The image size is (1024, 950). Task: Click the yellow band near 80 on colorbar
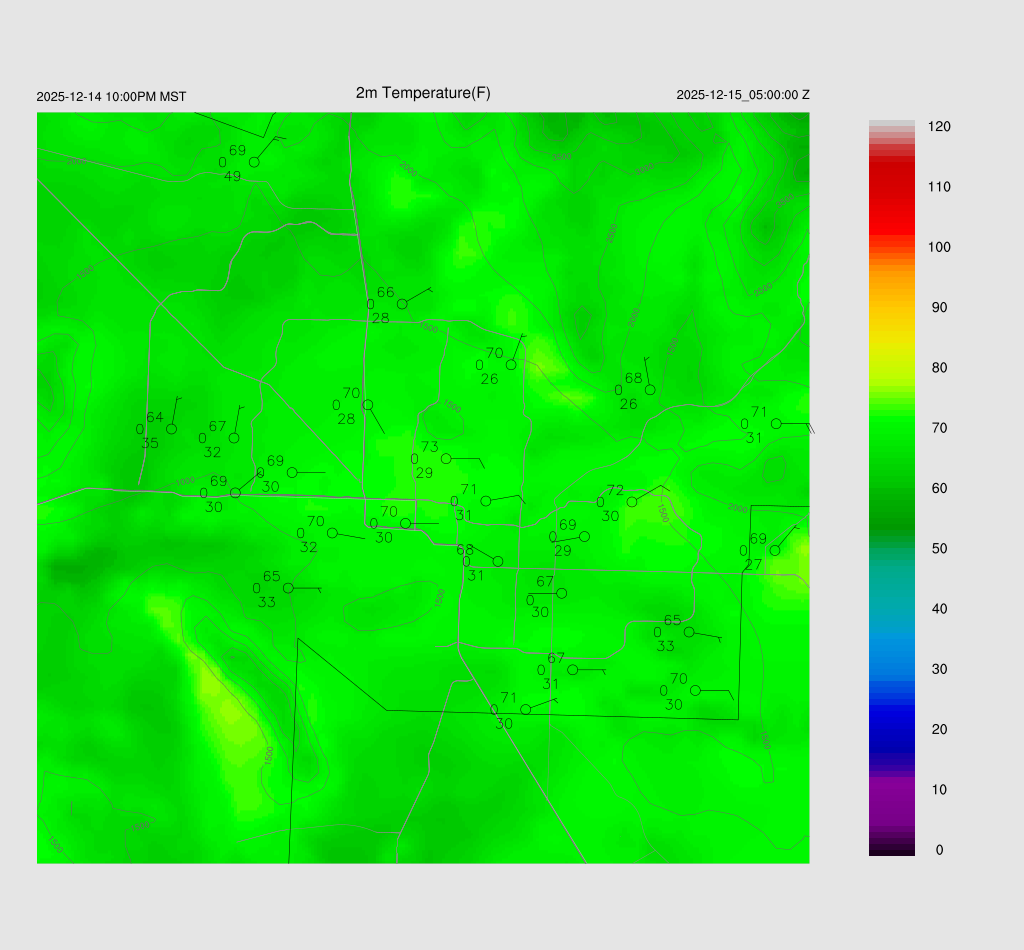coord(891,368)
